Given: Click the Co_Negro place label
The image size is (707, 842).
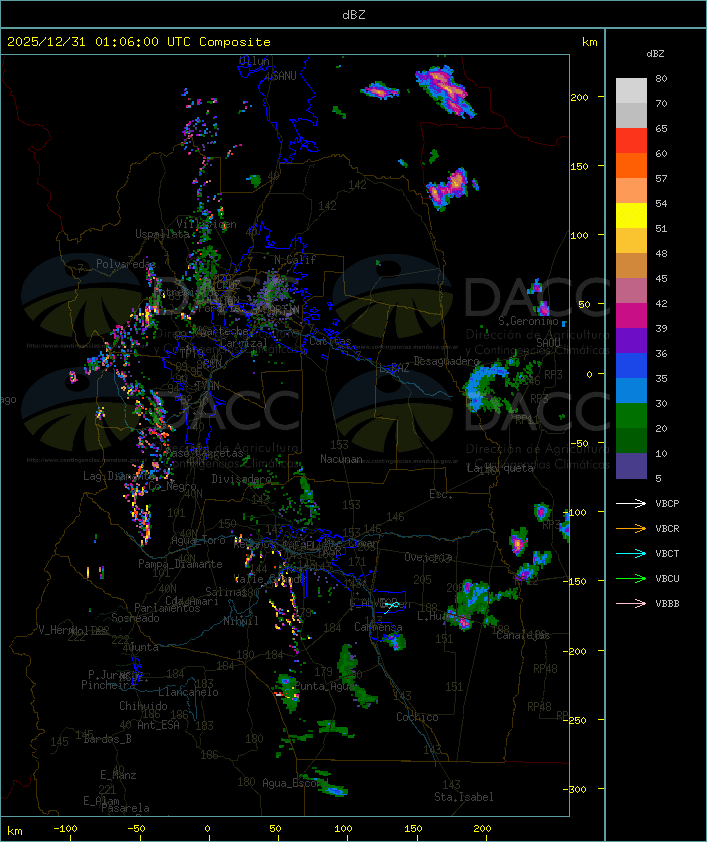Looking at the screenshot, I should pyautogui.click(x=172, y=486).
